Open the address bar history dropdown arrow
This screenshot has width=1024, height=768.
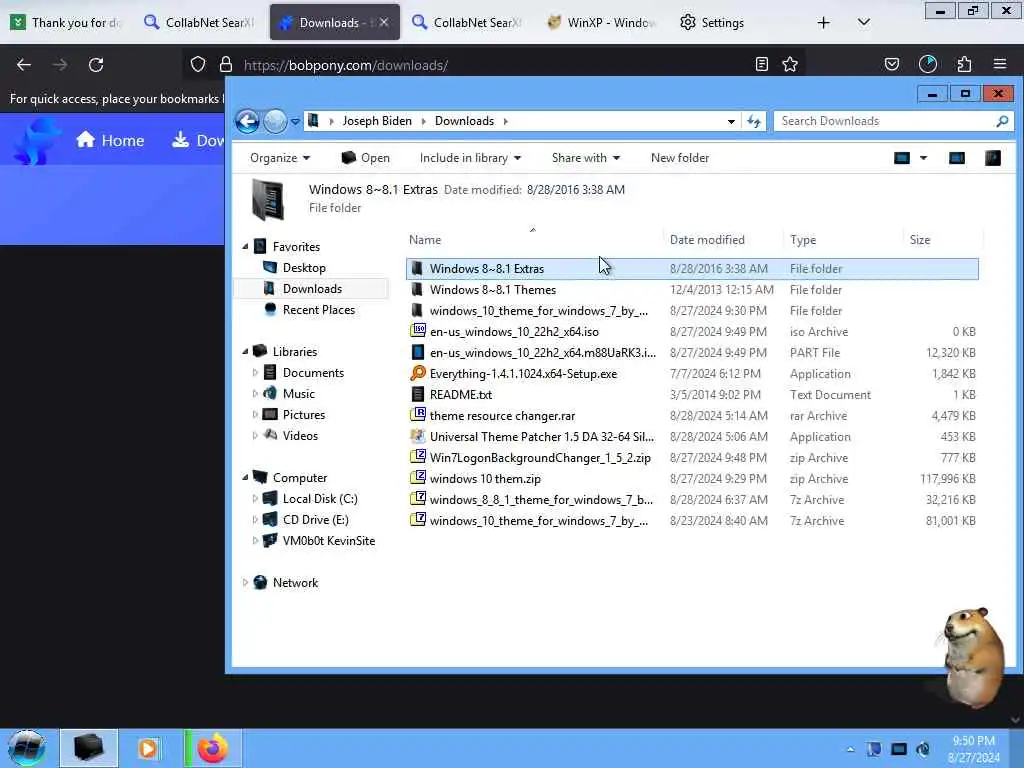click(x=731, y=121)
